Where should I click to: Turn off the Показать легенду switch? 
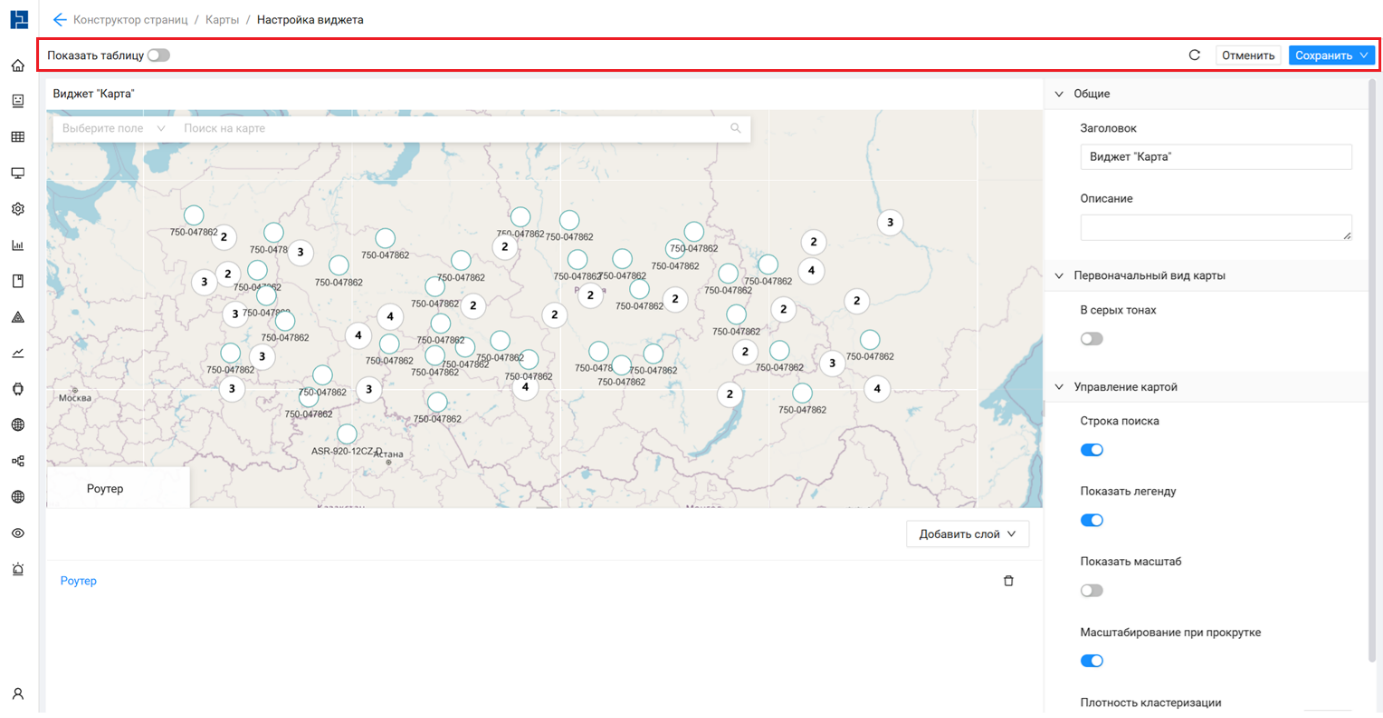1091,520
